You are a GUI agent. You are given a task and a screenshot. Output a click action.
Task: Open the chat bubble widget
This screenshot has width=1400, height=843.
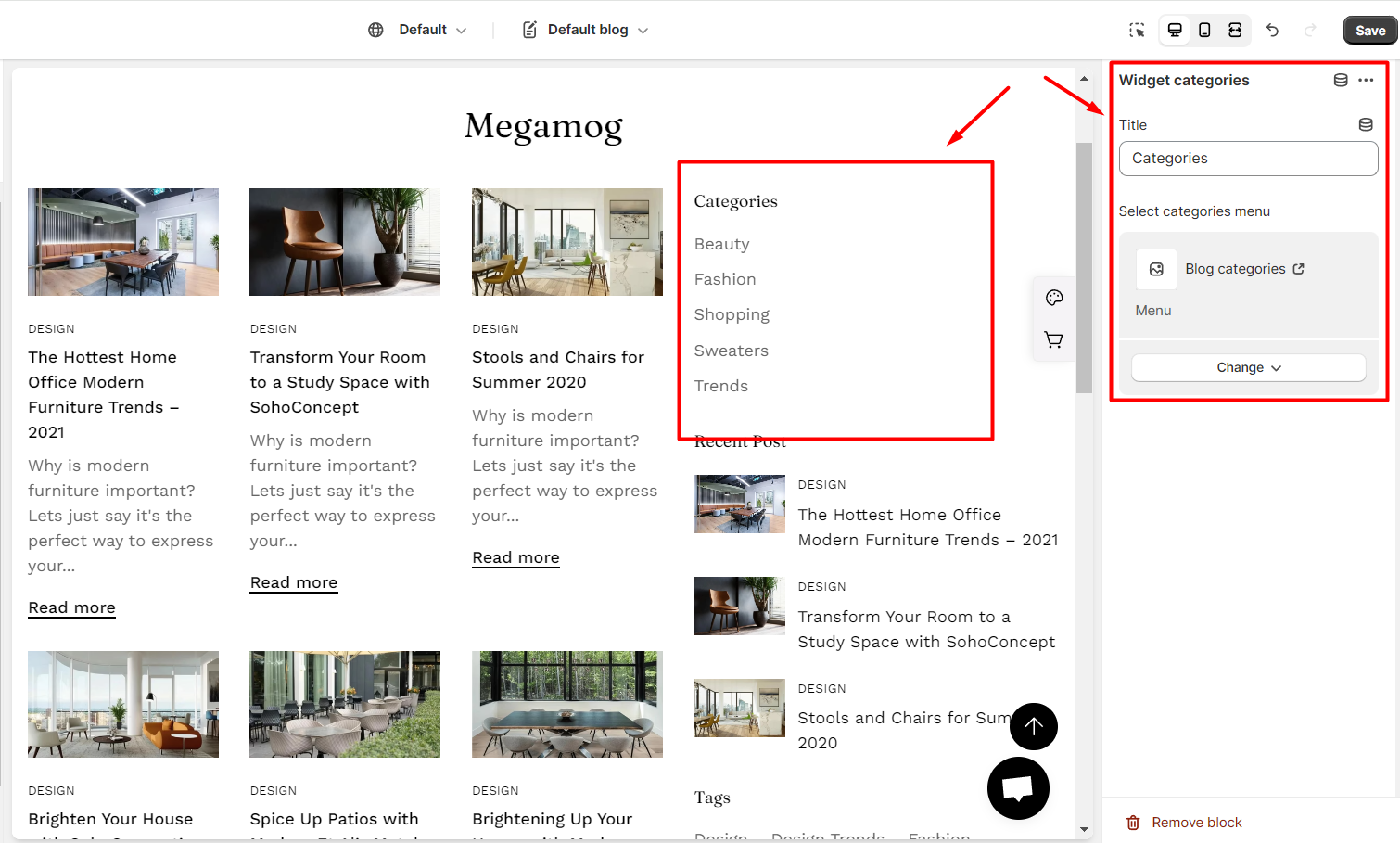1018,788
